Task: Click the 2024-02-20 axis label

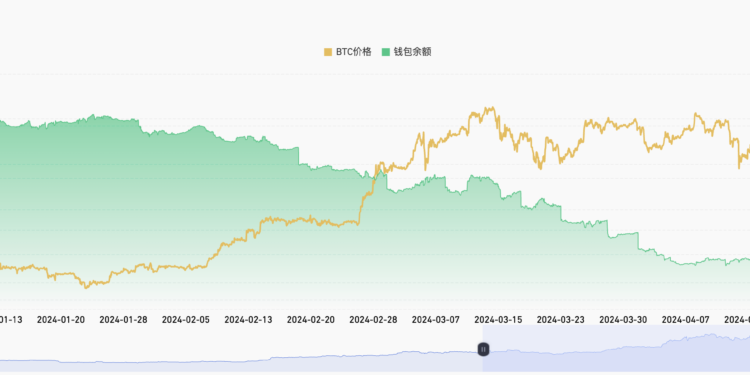Action: coord(311,320)
